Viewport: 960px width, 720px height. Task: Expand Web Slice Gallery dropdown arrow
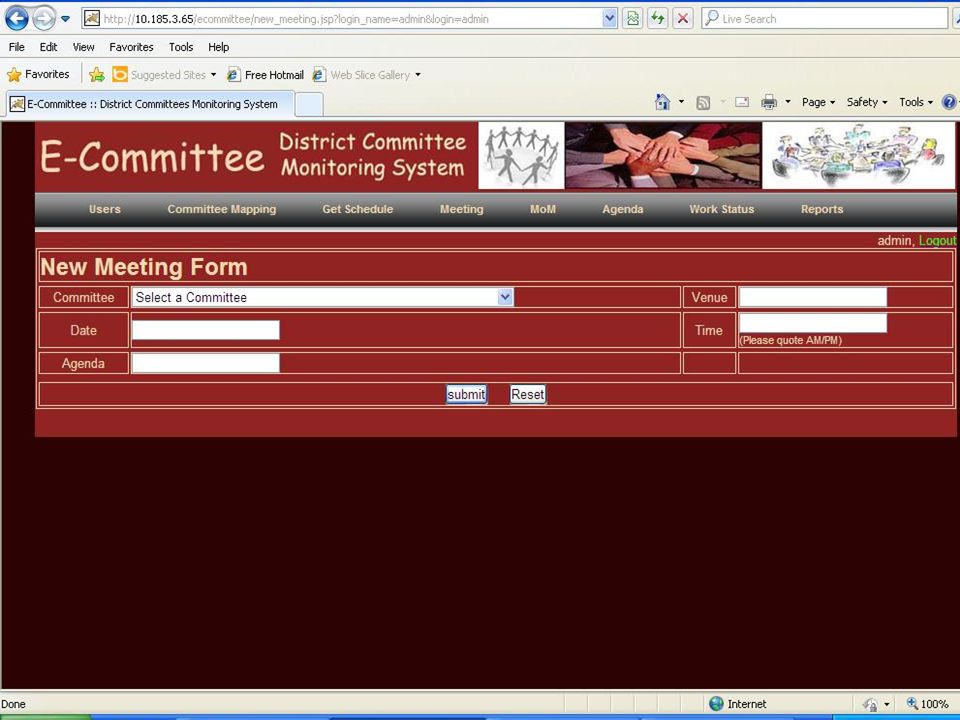[418, 75]
